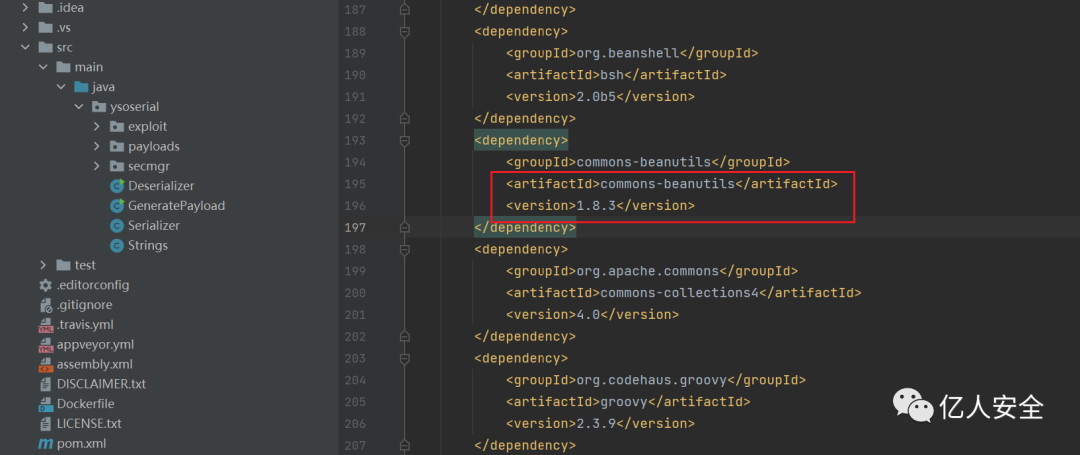The height and width of the screenshot is (455, 1080).
Task: Fold dependency block at line 193
Action: pyautogui.click(x=404, y=140)
